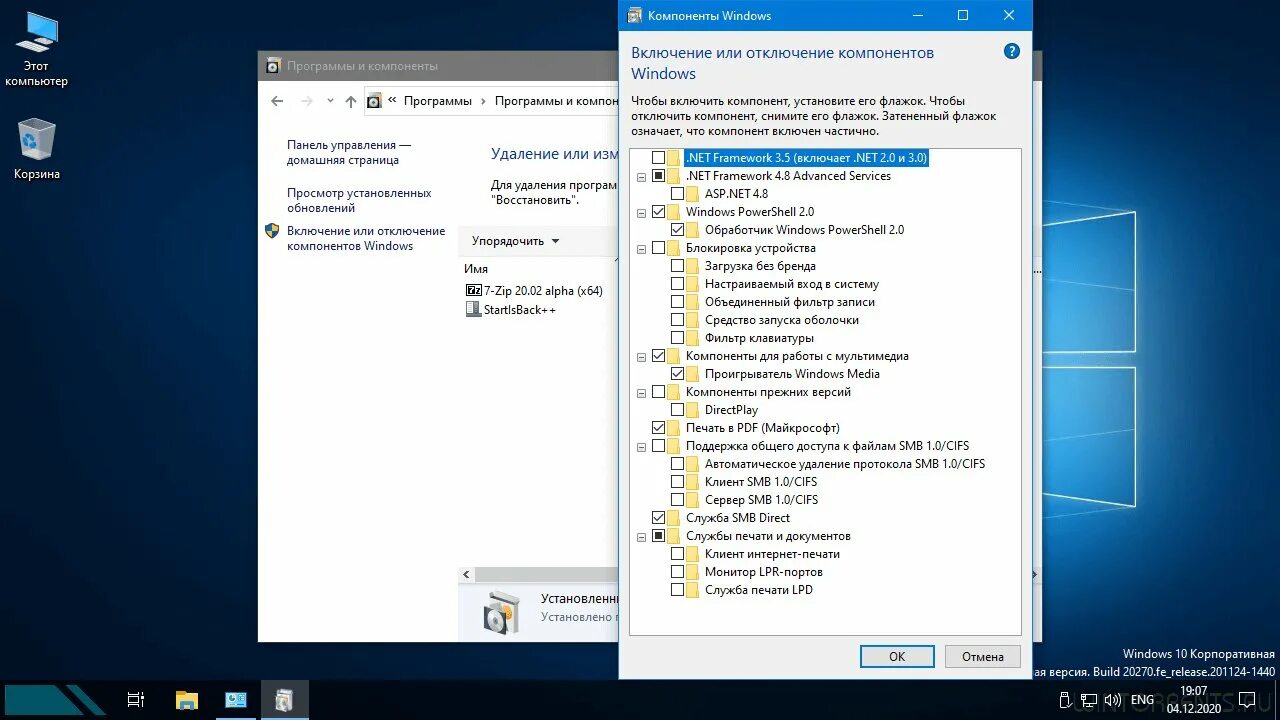Click the back arrow in Programs window

point(278,101)
